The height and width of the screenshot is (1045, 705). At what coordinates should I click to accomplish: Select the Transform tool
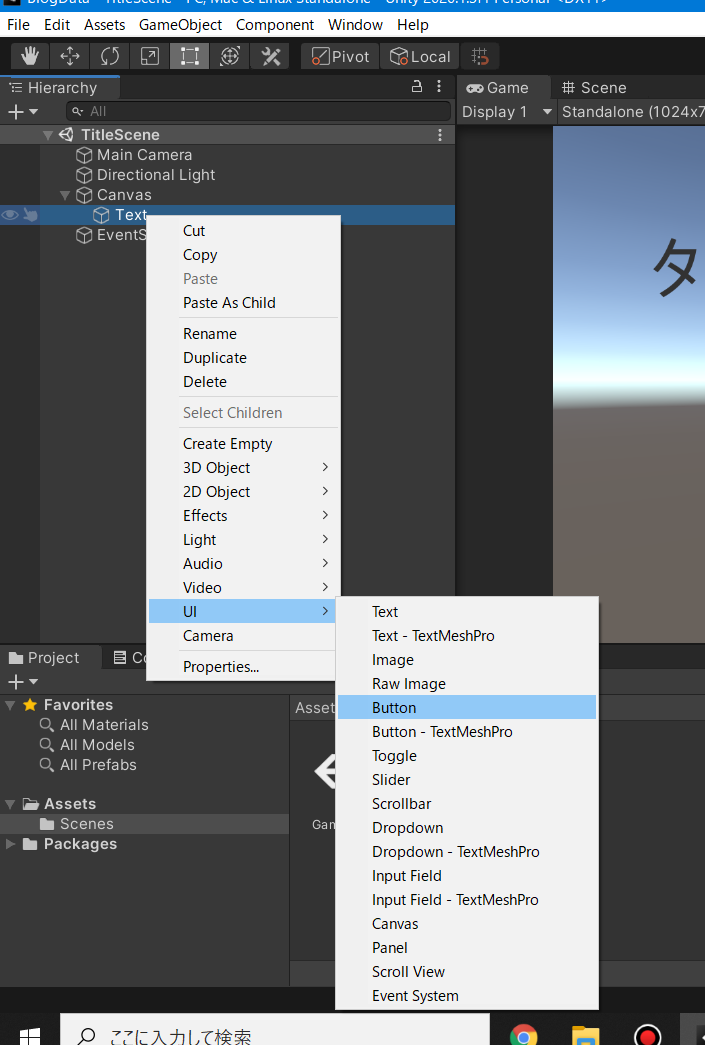(229, 57)
